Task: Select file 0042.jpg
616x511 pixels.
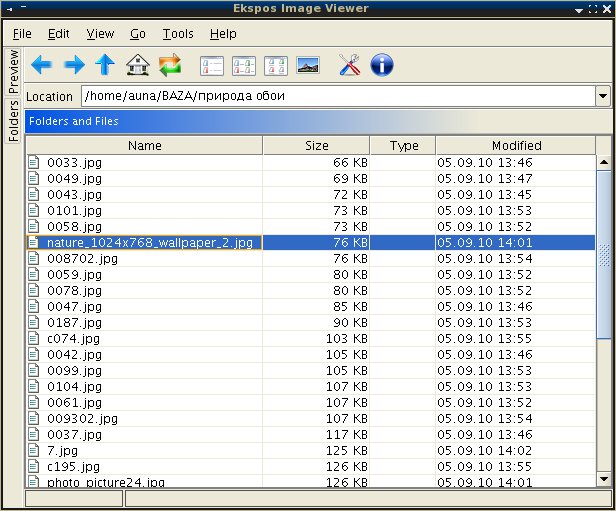Action: pos(74,354)
